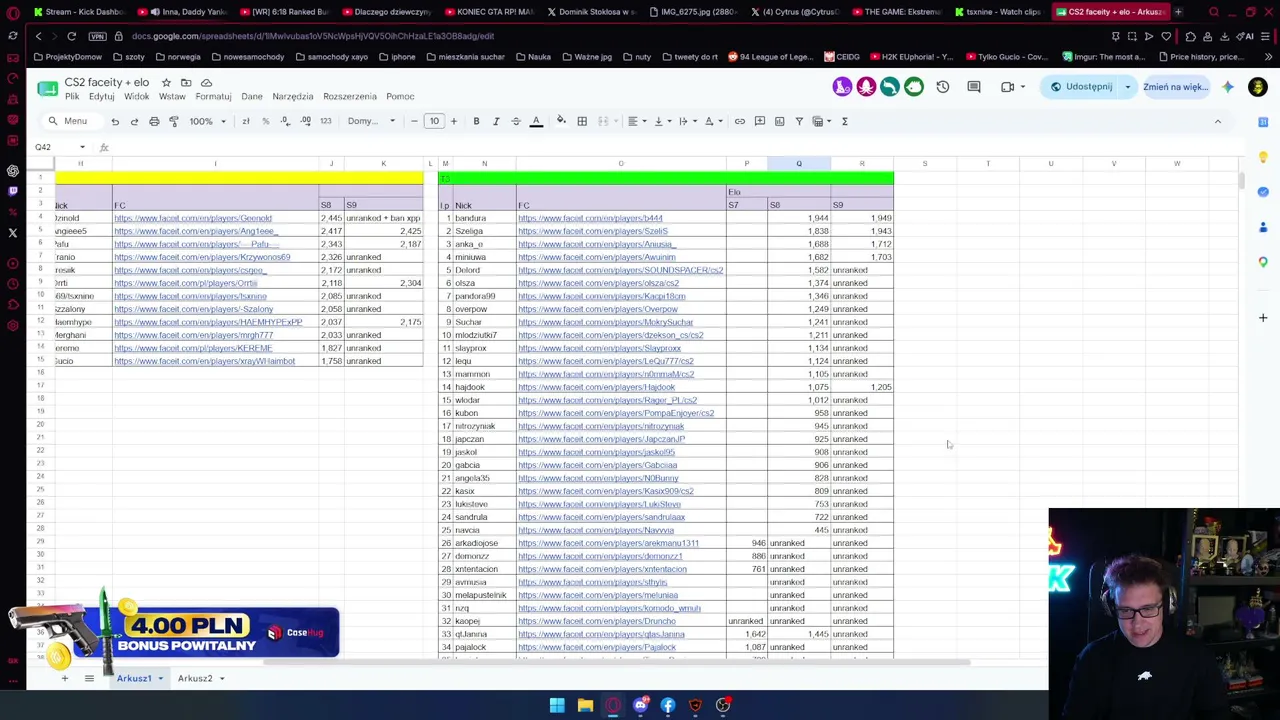This screenshot has height=720, width=1280.
Task: Open the all sheets list icon
Action: tap(89, 678)
